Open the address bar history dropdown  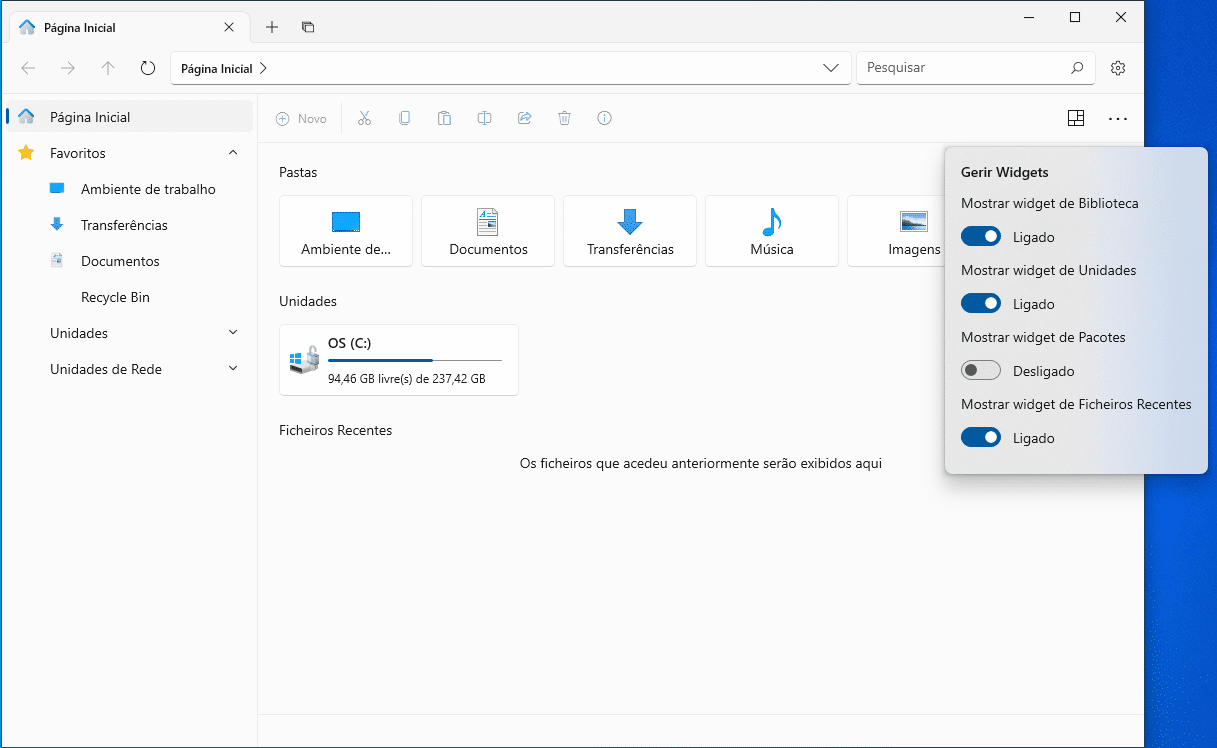pyautogui.click(x=830, y=68)
